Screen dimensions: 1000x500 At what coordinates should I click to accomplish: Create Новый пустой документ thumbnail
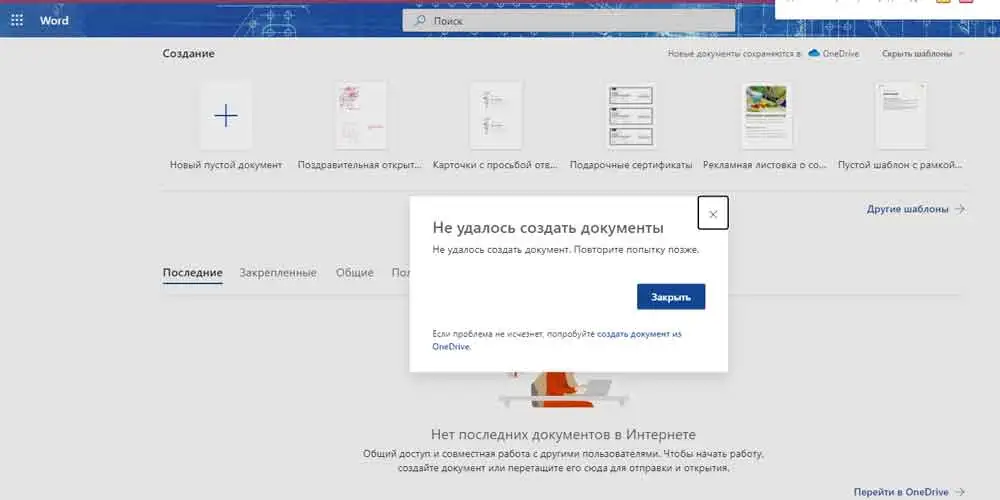pos(226,115)
